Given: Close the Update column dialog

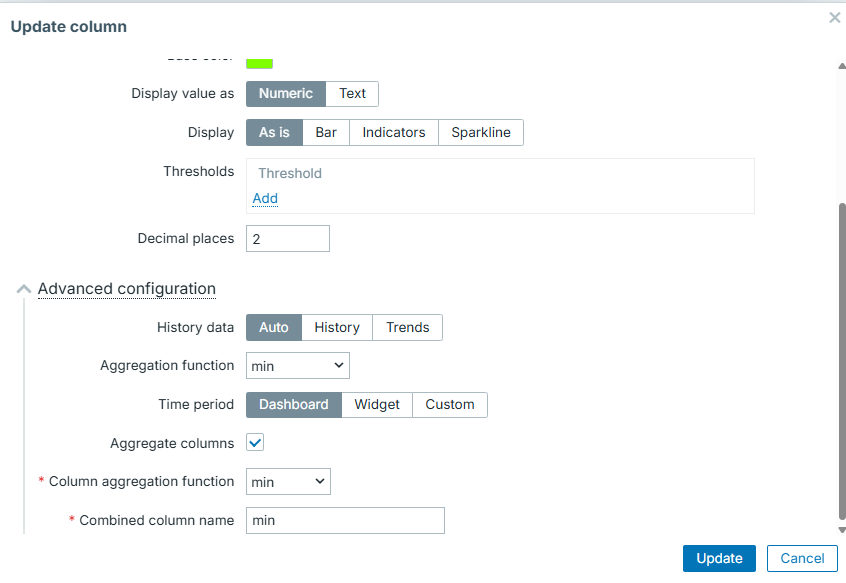Looking at the screenshot, I should [x=835, y=18].
